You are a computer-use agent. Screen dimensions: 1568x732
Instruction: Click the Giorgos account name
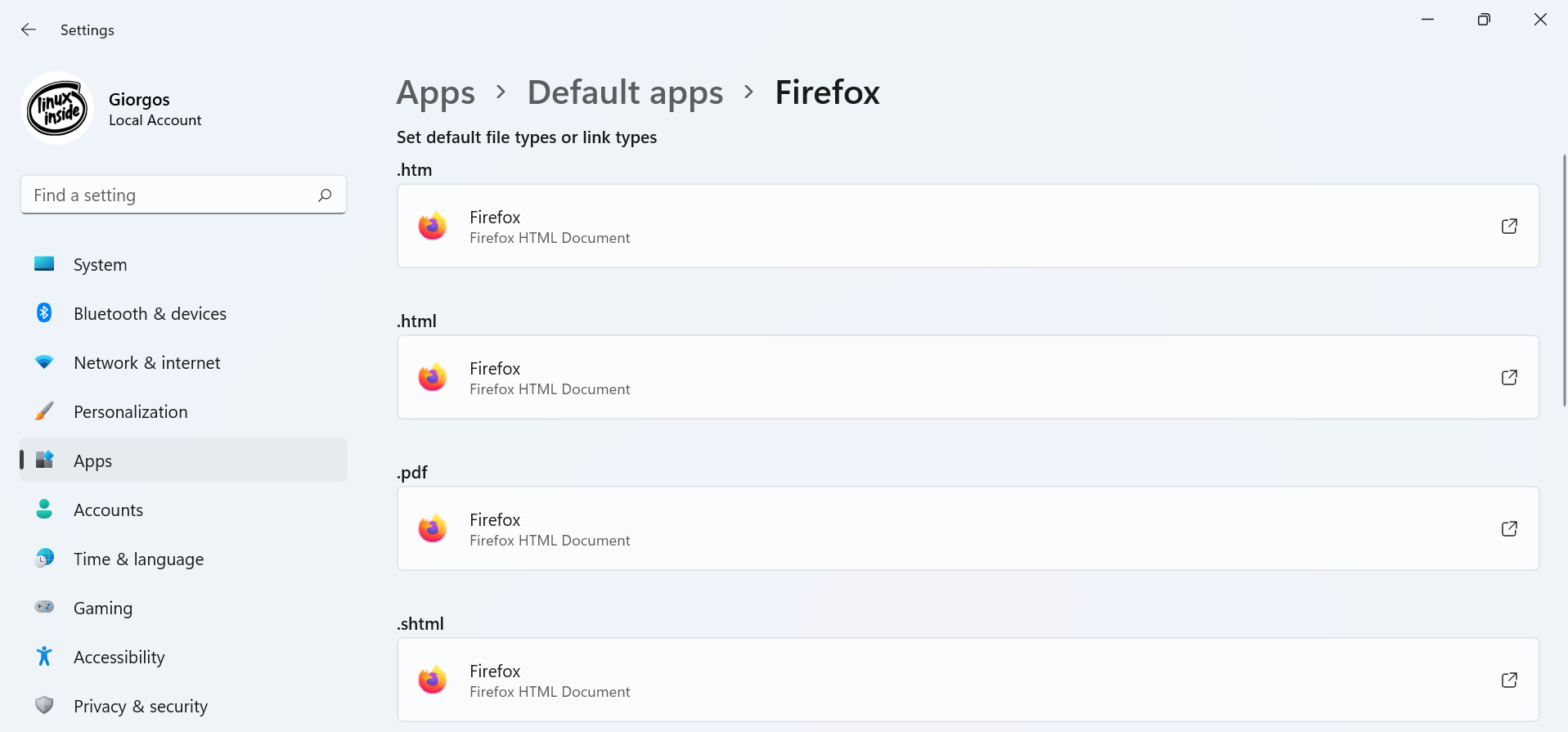point(139,100)
